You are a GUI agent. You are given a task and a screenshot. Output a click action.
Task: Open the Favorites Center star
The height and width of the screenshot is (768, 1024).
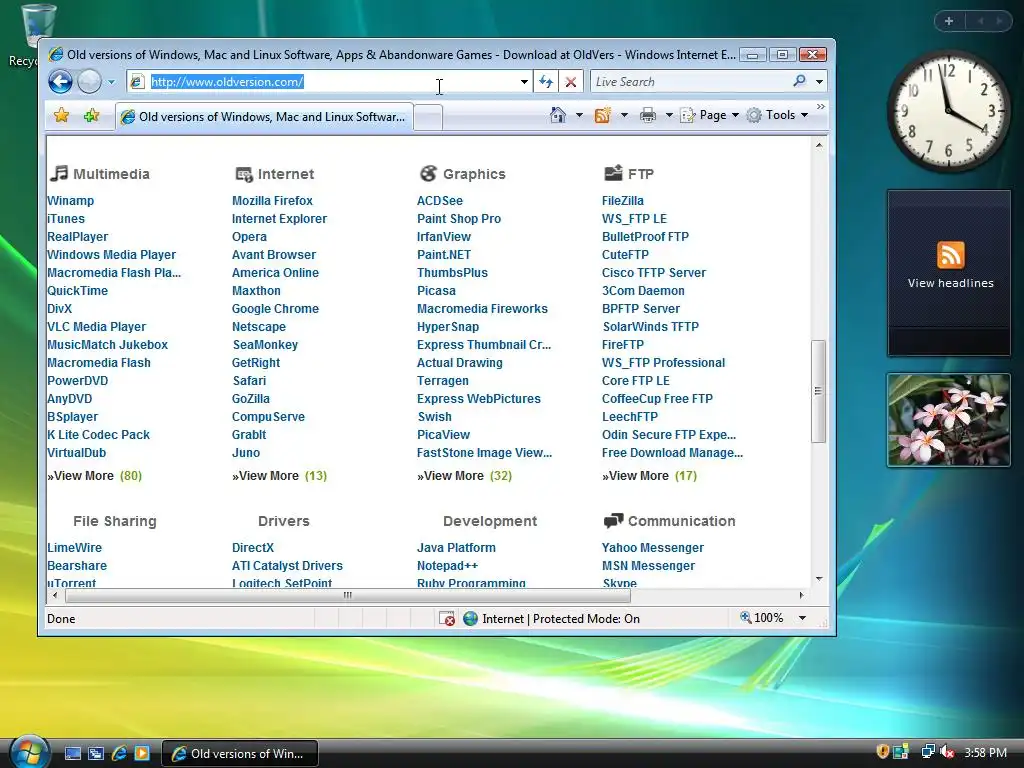(x=61, y=116)
